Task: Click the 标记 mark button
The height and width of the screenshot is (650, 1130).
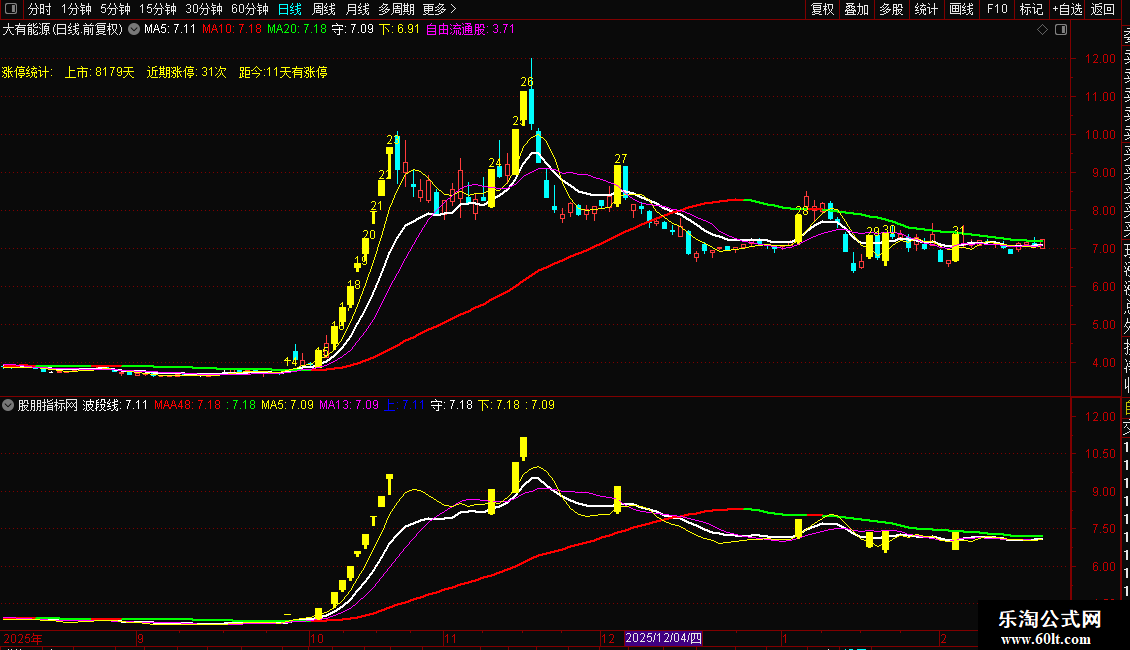Action: [x=1031, y=9]
